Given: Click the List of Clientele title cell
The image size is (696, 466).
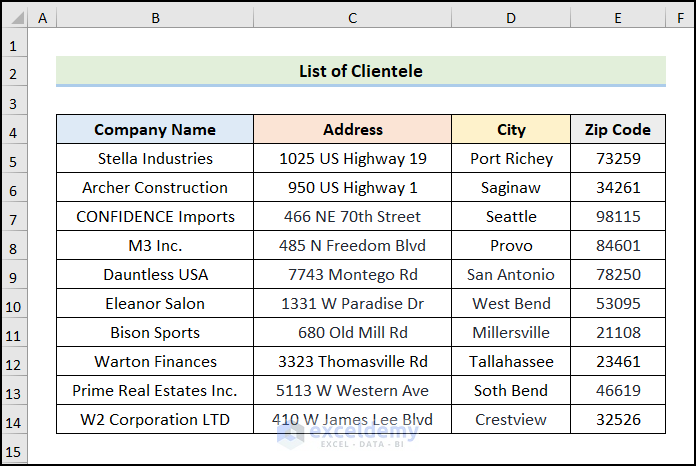Looking at the screenshot, I should [360, 71].
